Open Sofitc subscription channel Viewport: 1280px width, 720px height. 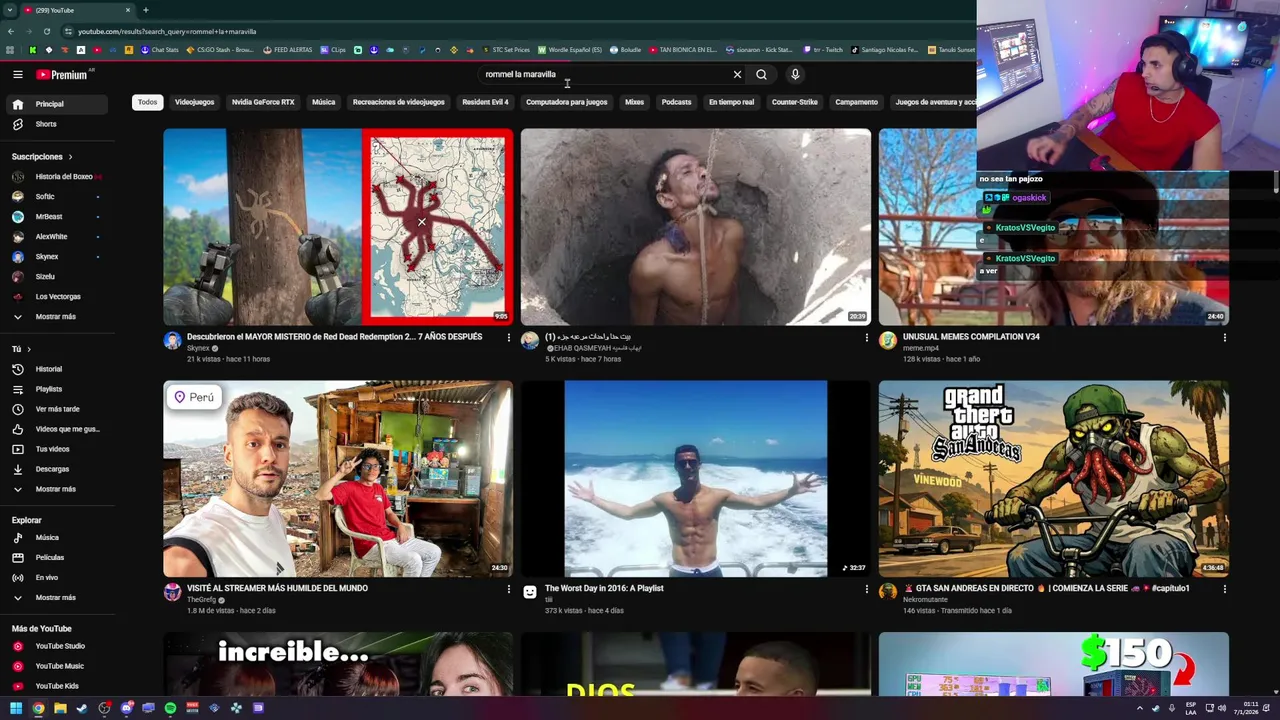pos(57,197)
